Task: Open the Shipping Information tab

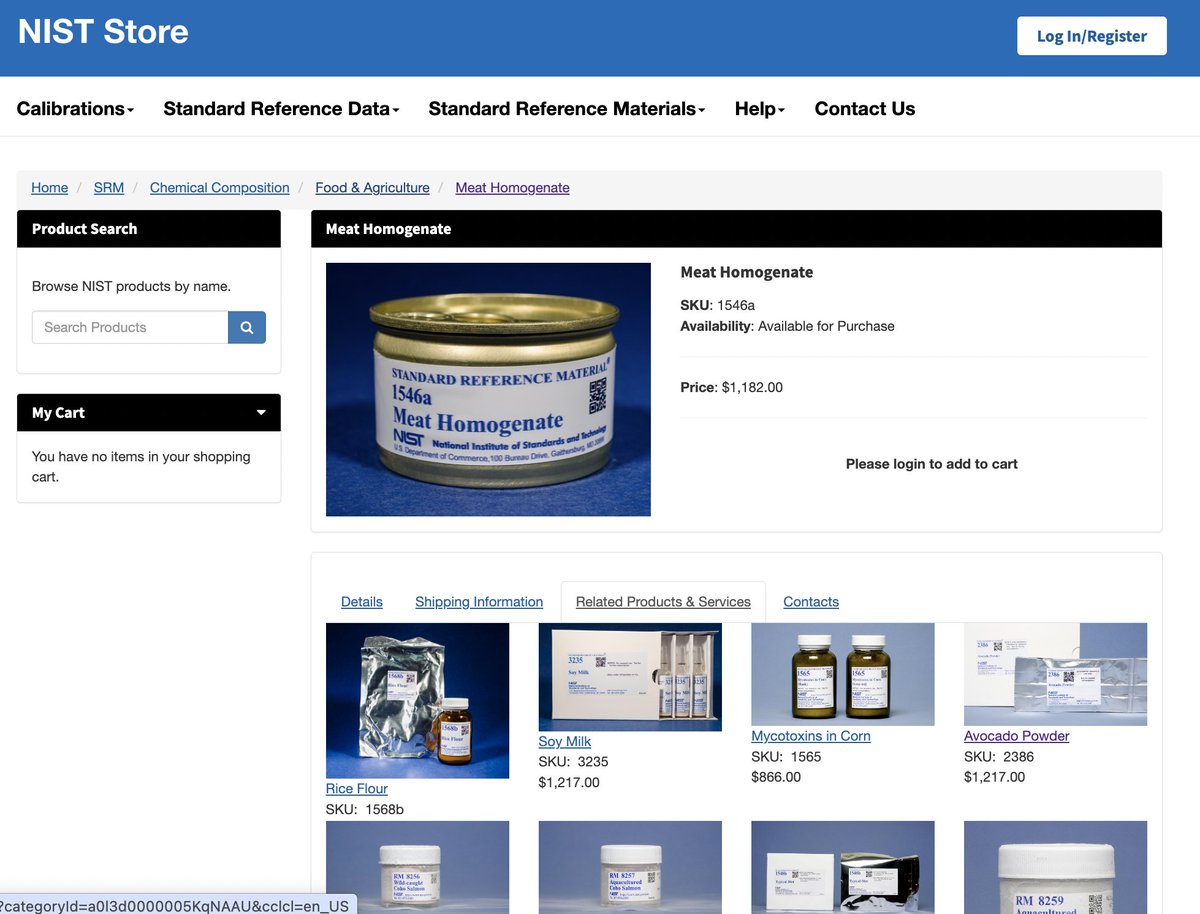Action: [x=479, y=602]
